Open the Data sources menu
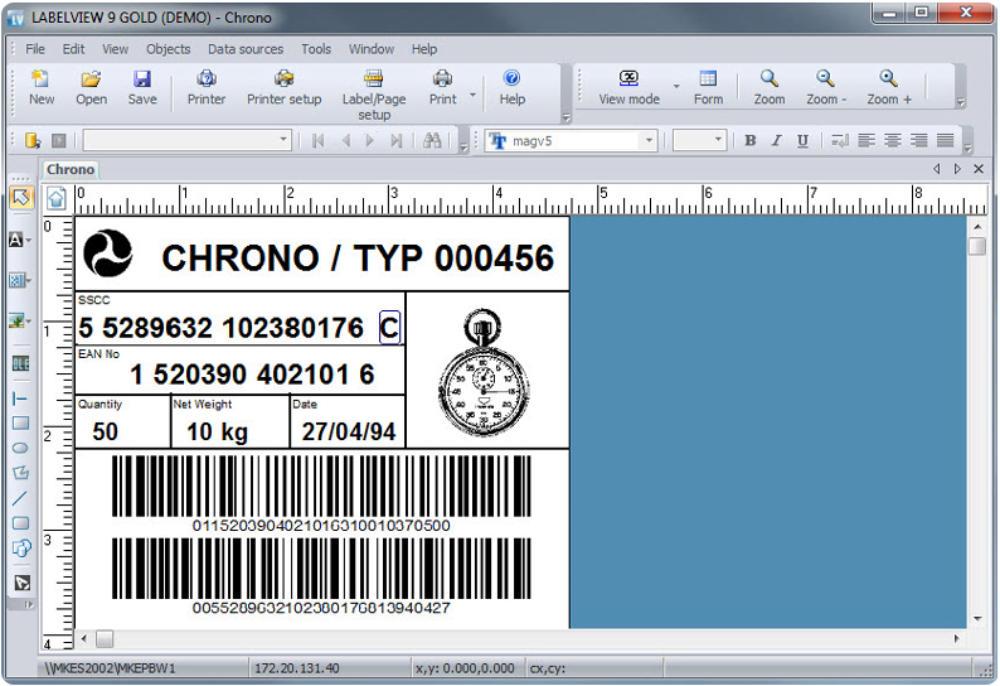 [x=245, y=49]
